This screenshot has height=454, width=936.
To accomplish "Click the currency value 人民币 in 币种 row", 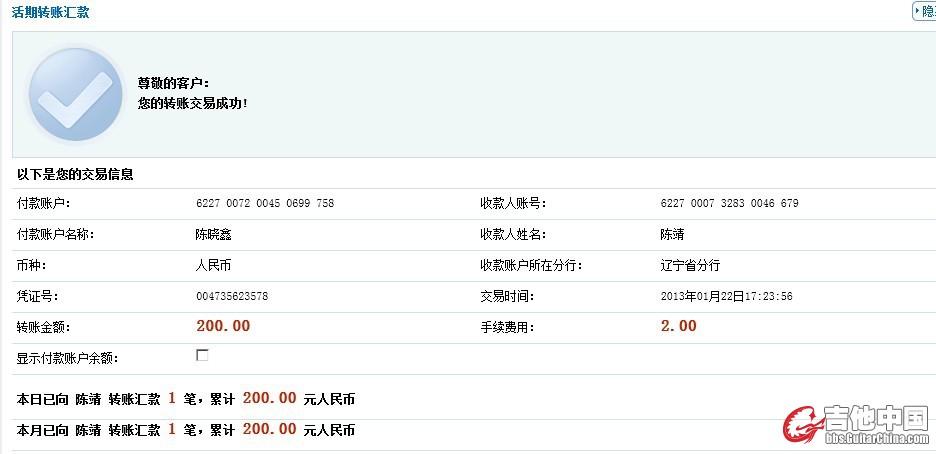I will (214, 266).
